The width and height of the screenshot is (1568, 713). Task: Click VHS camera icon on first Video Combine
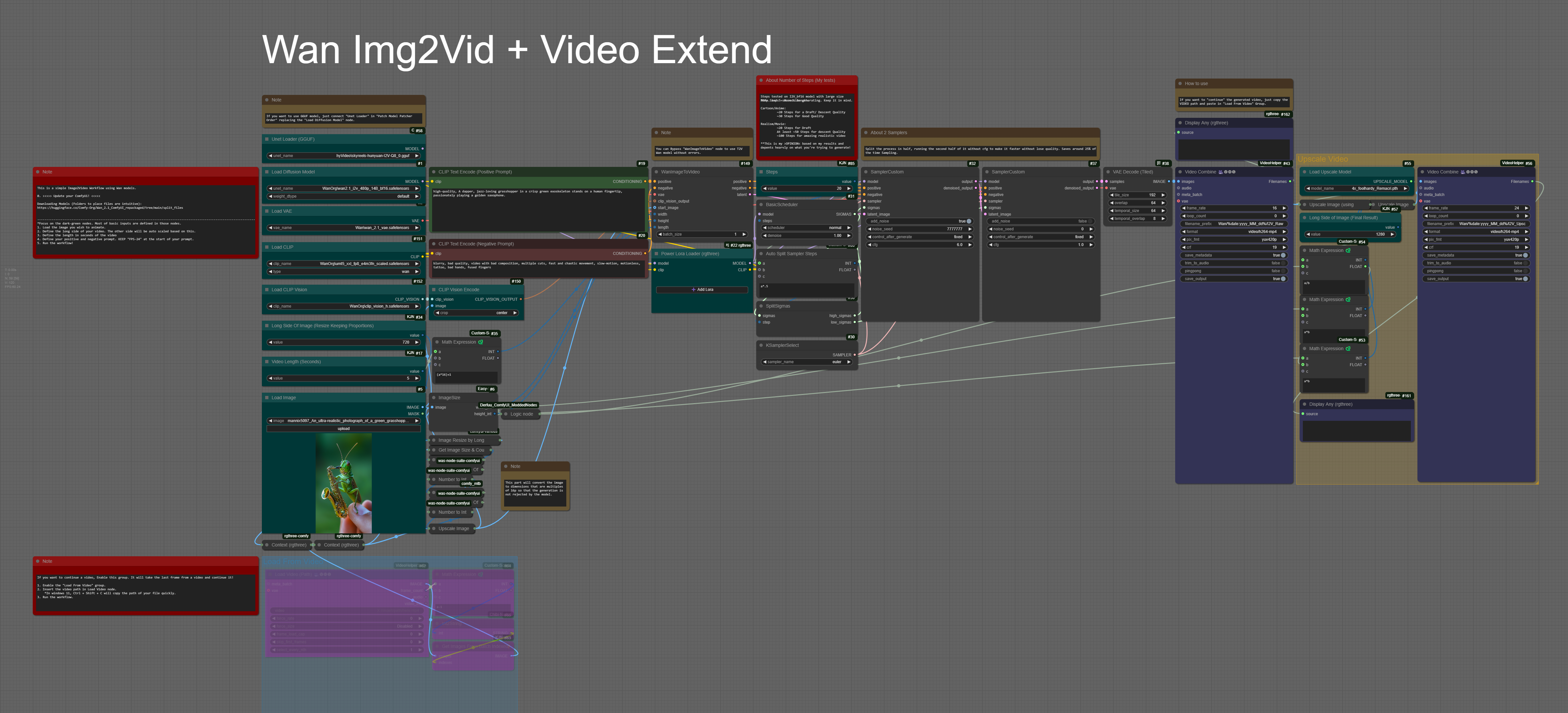1220,172
